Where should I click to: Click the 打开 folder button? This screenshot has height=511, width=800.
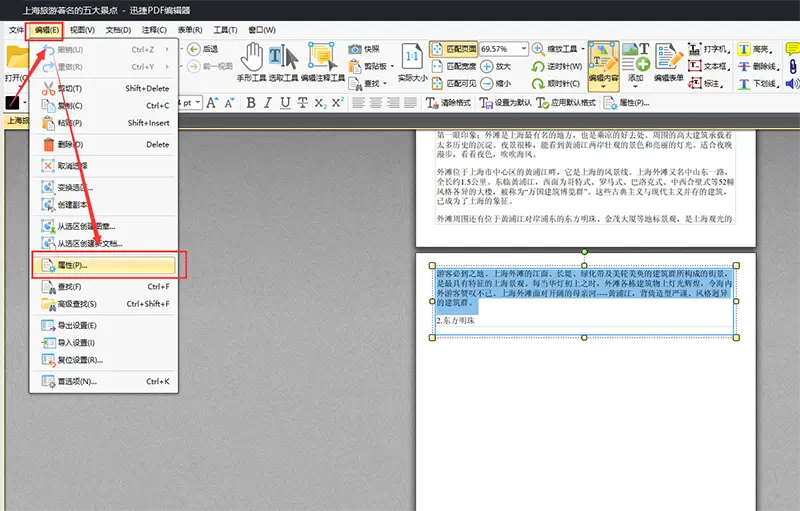click(16, 64)
